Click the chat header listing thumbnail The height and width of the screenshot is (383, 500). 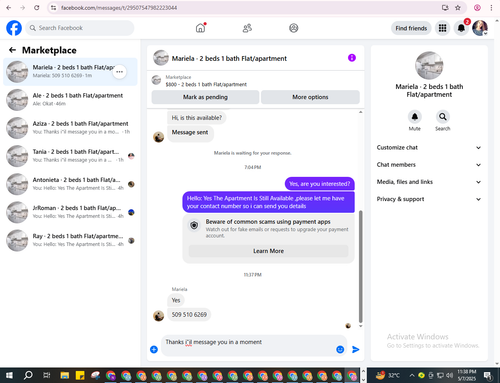(161, 58)
